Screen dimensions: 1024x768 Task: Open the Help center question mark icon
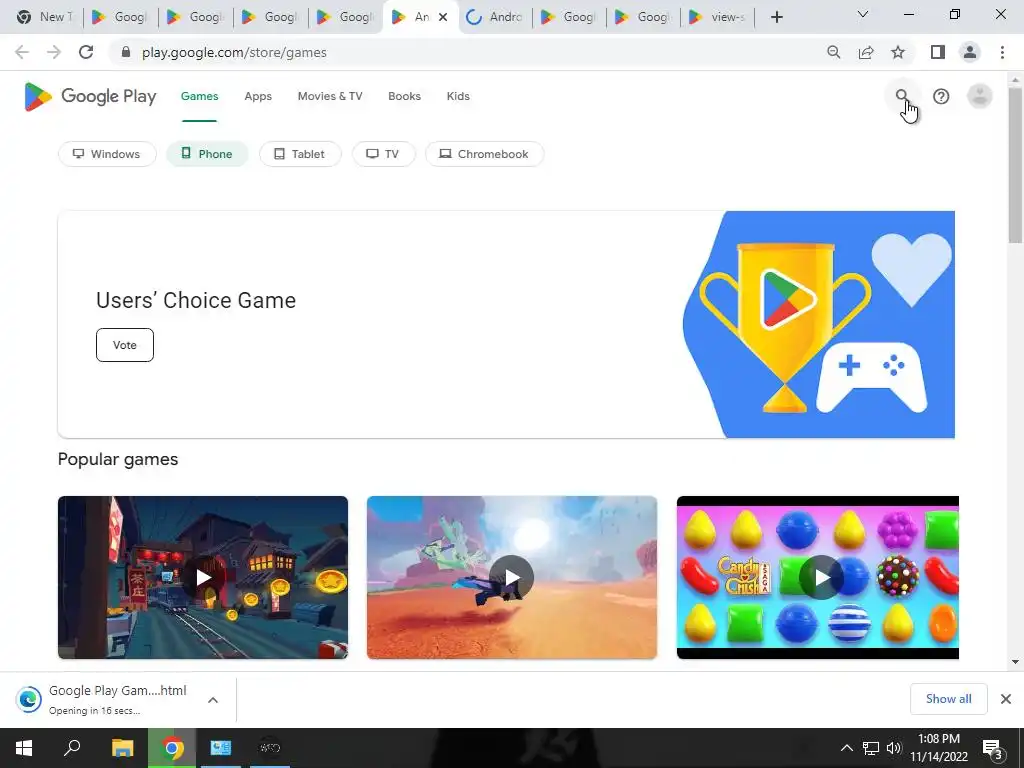(x=940, y=97)
